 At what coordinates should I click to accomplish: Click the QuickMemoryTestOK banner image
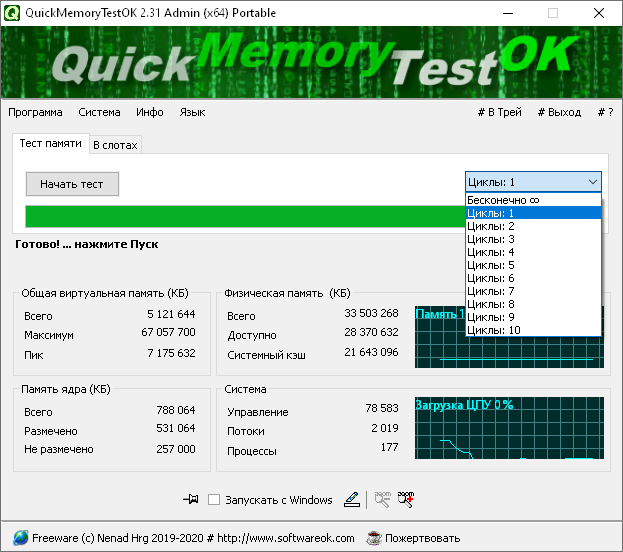[311, 62]
